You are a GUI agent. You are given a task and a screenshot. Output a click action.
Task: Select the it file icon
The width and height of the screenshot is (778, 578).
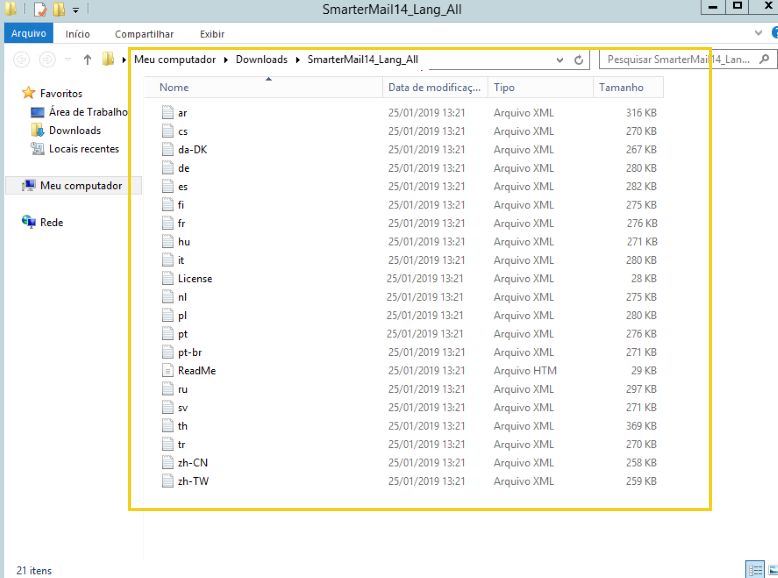pyautogui.click(x=168, y=260)
